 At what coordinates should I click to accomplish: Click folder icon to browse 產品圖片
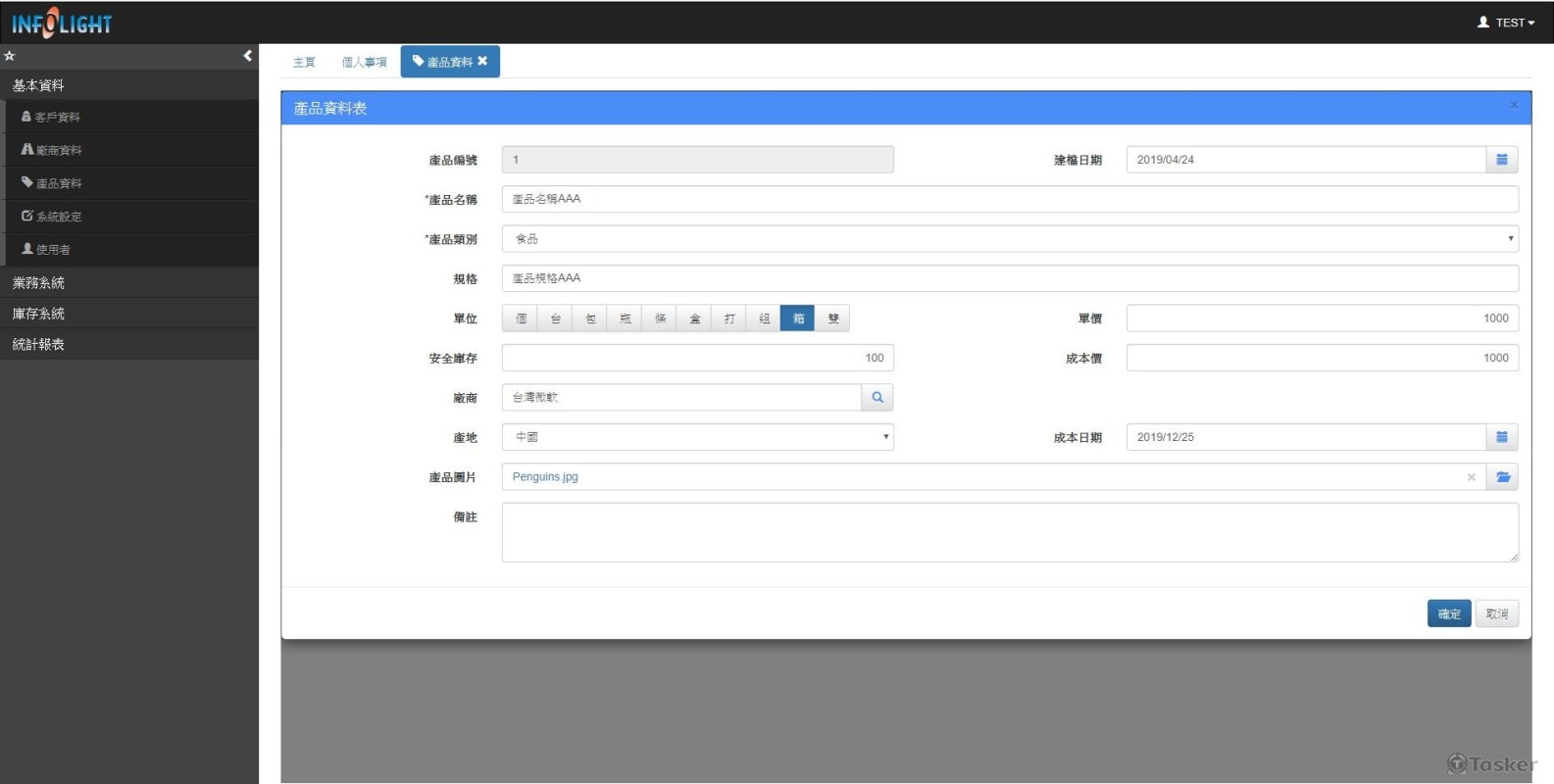click(1502, 477)
